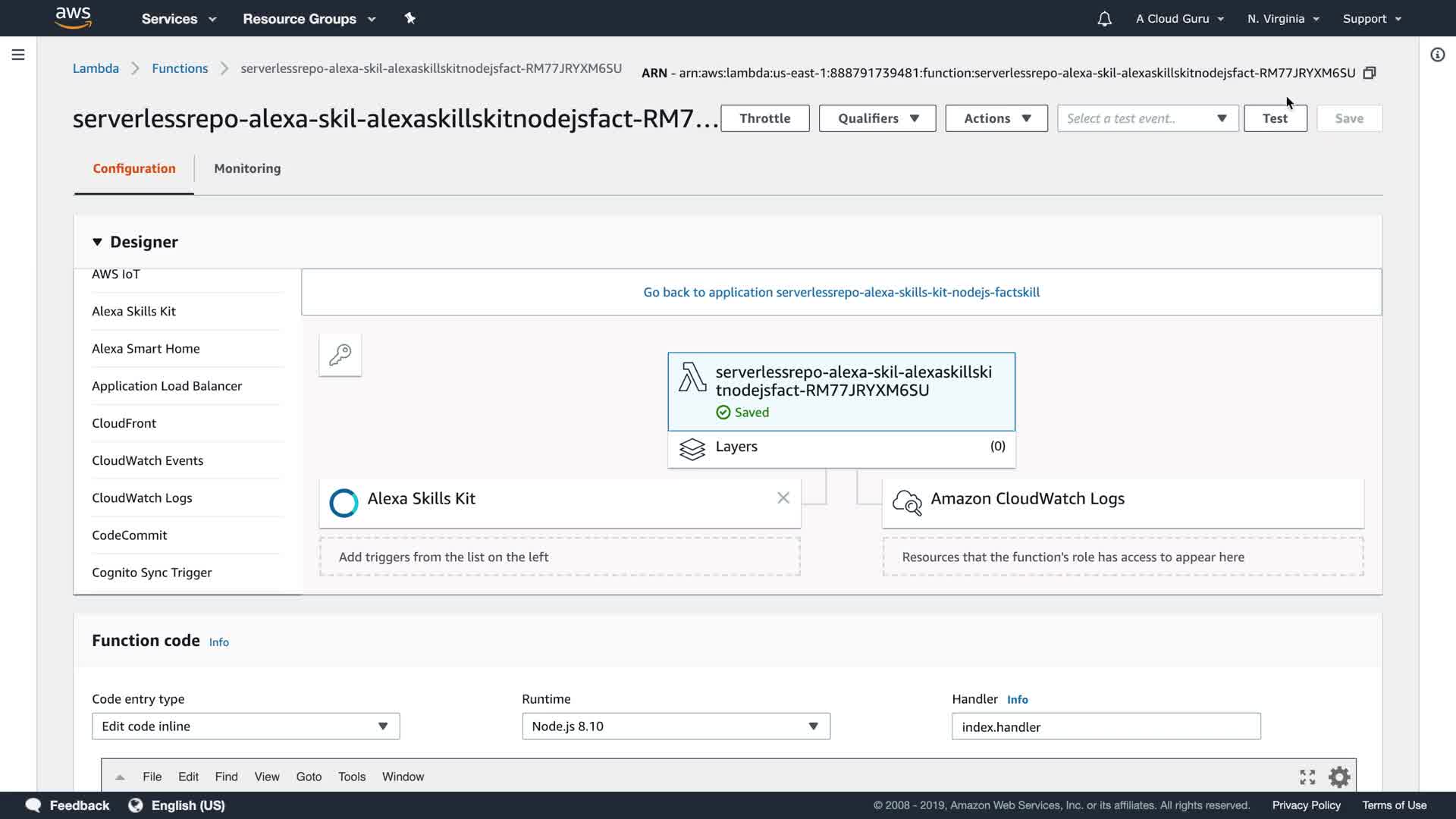This screenshot has height=819, width=1456.
Task: Expand the Actions dropdown menu
Action: coord(996,118)
